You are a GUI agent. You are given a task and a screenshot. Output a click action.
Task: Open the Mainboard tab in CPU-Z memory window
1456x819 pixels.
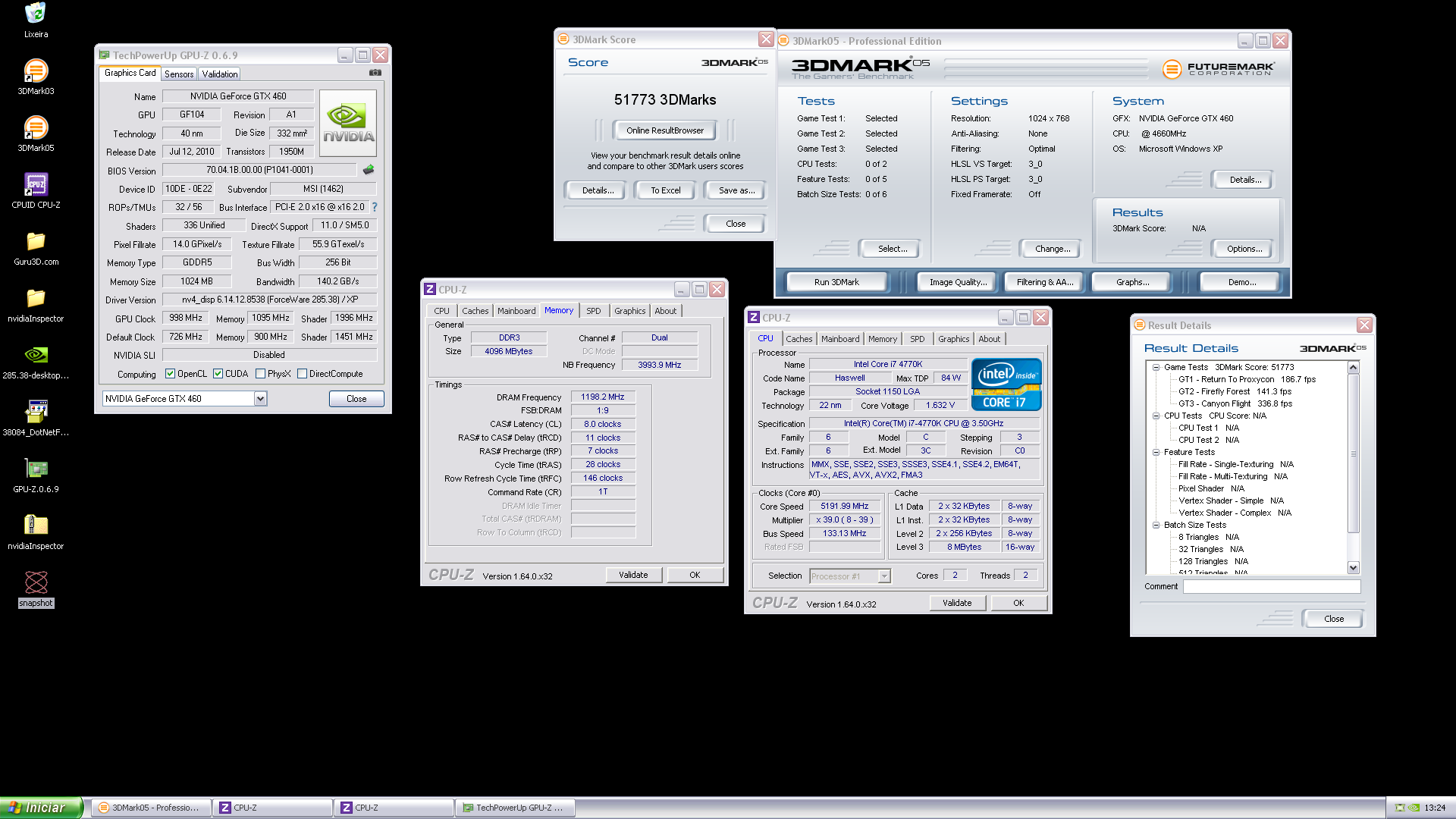(x=516, y=311)
